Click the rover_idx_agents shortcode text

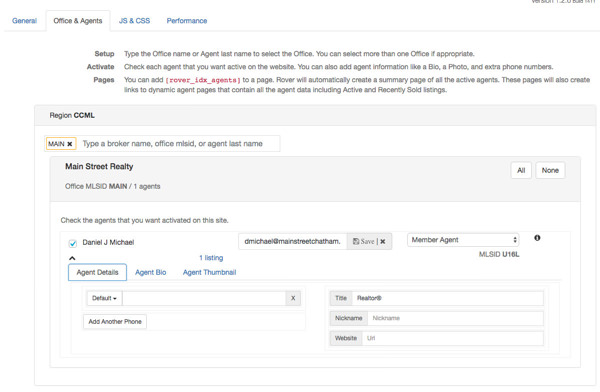pyautogui.click(x=203, y=80)
